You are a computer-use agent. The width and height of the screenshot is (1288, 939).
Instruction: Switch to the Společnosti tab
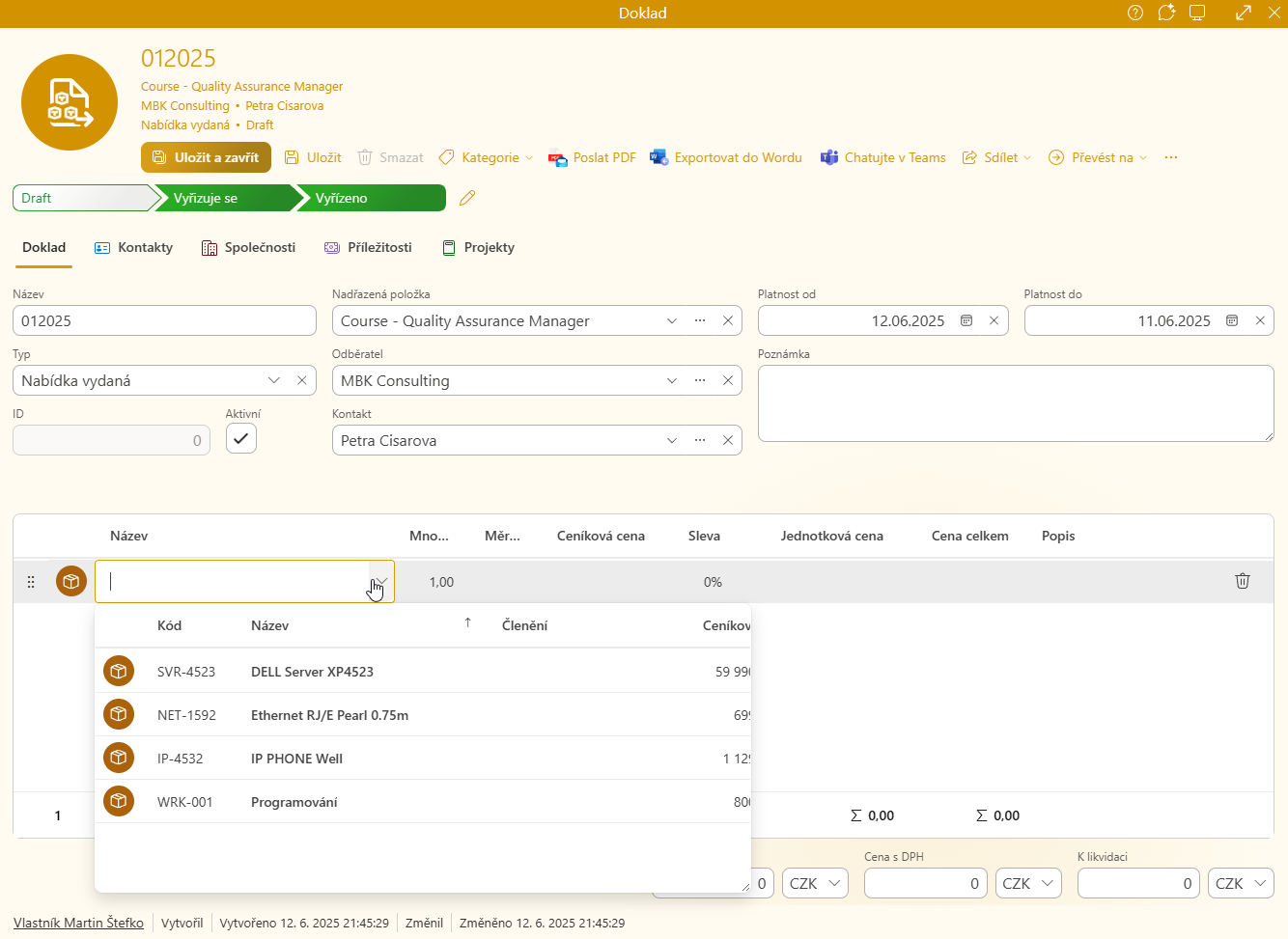click(248, 247)
